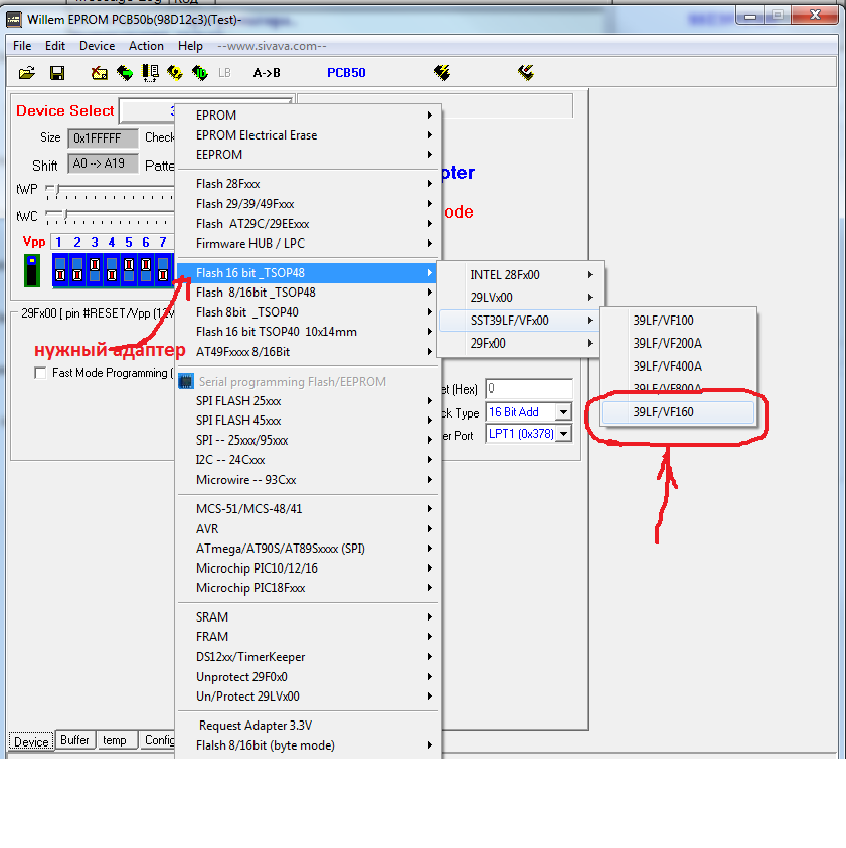Click the Serial programming chip icon

coord(186,381)
